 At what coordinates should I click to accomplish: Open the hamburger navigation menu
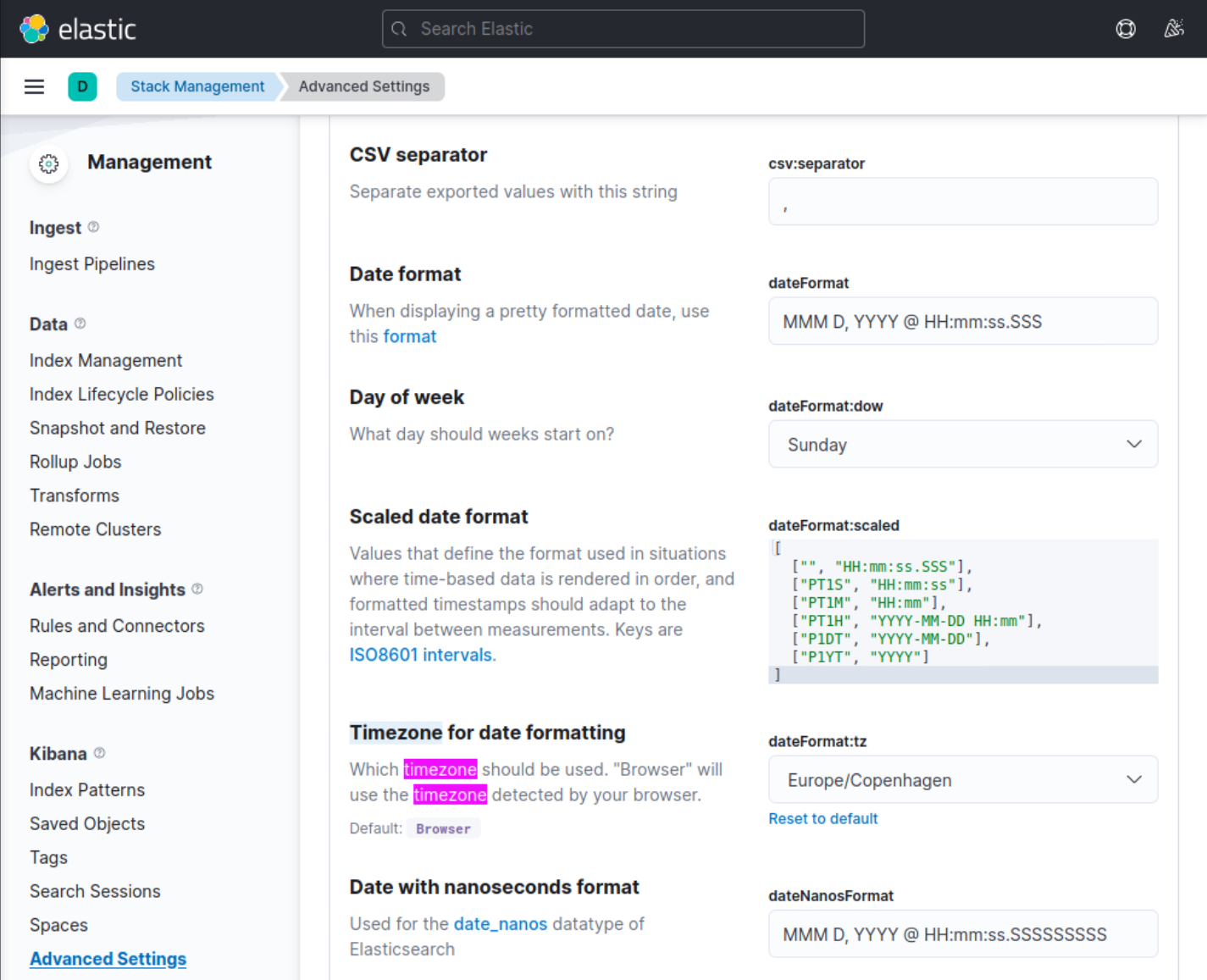click(x=34, y=86)
